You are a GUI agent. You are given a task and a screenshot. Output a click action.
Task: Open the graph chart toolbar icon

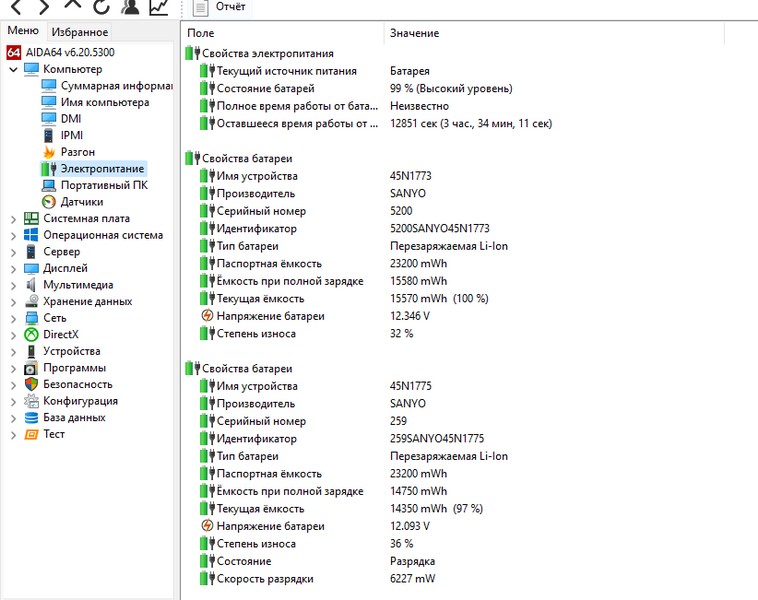159,7
